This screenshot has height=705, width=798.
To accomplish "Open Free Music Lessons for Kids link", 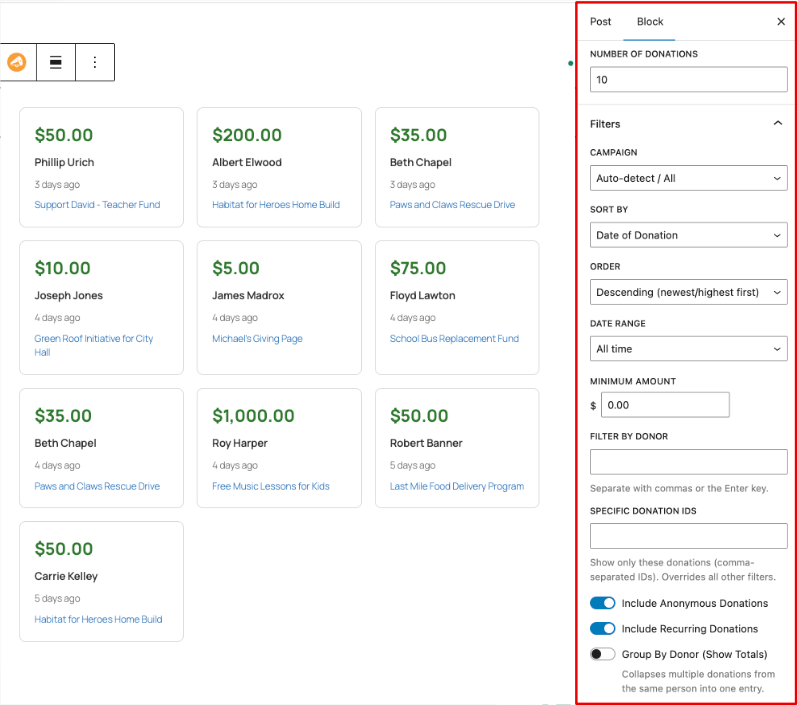I will pyautogui.click(x=271, y=486).
